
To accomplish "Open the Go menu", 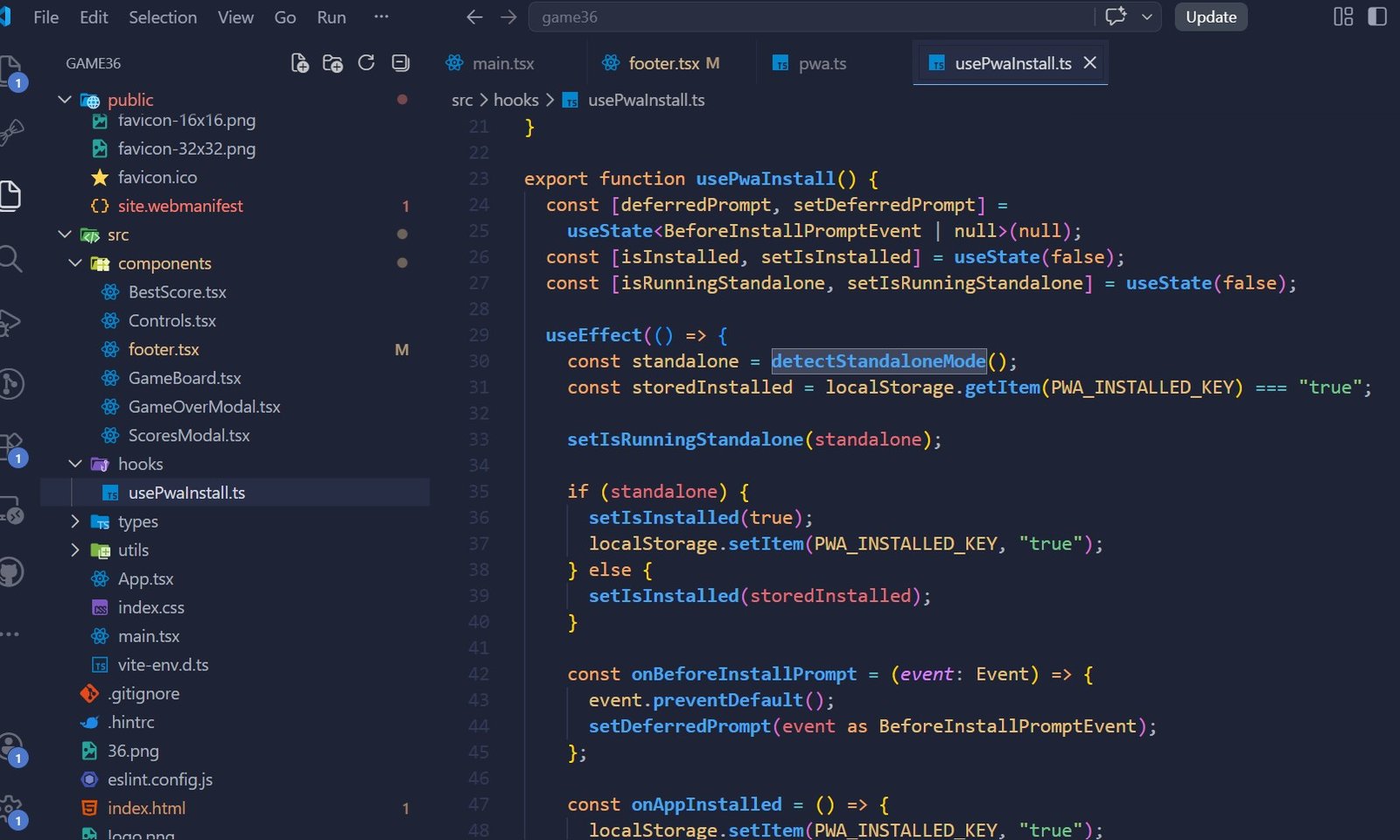I will (x=285, y=17).
